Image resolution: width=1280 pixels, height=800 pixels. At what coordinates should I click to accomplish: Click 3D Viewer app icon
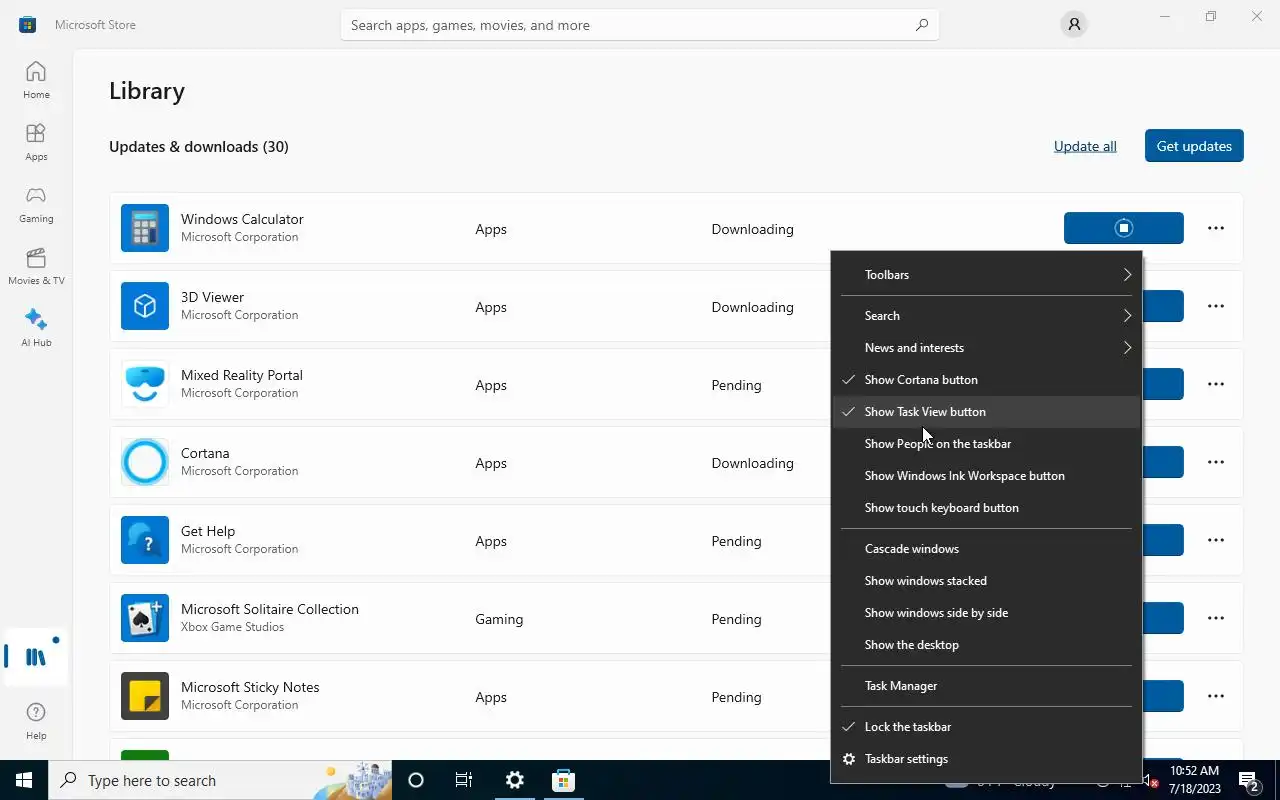pyautogui.click(x=145, y=306)
